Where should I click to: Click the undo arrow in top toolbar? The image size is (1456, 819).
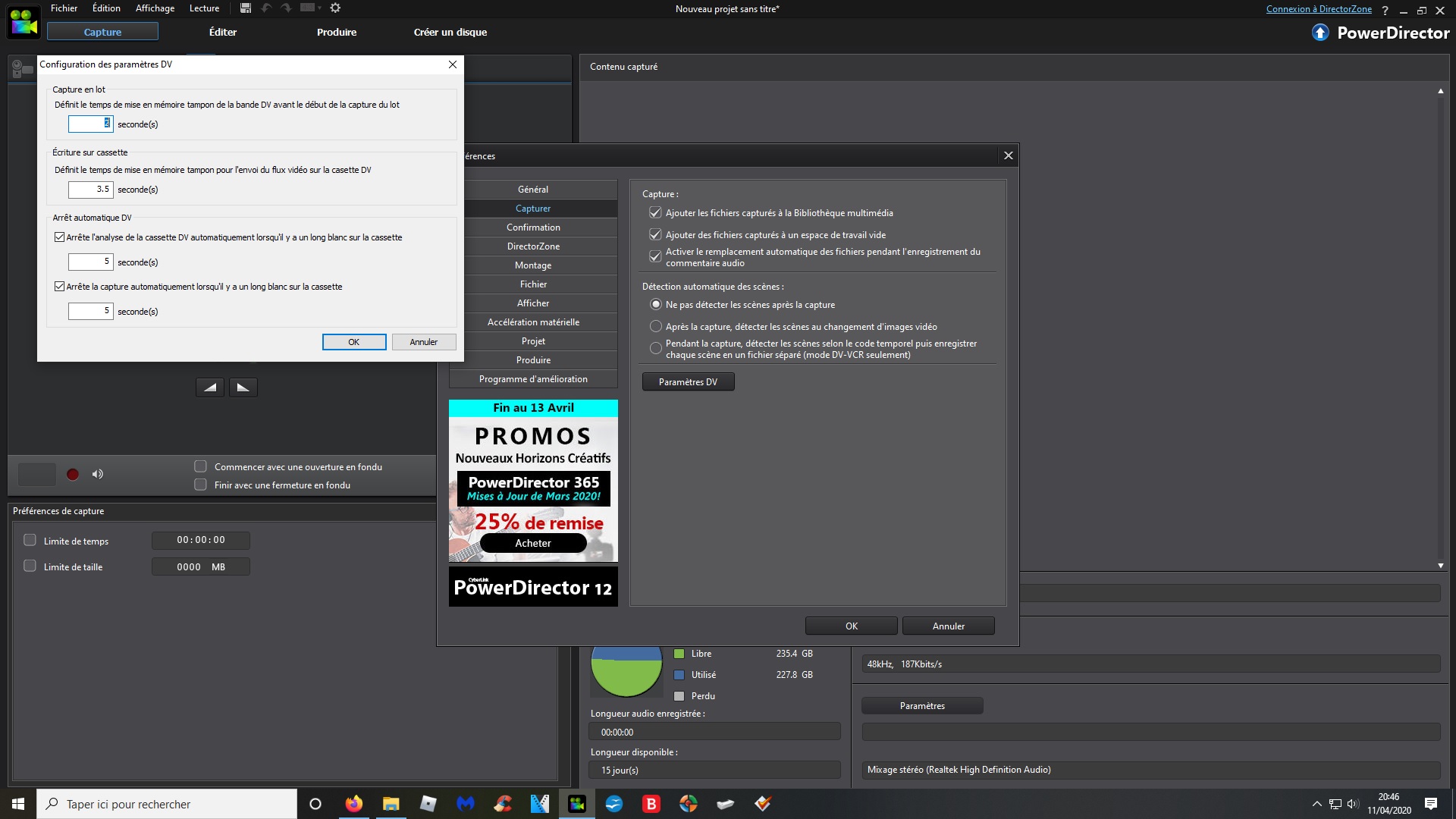pyautogui.click(x=266, y=8)
